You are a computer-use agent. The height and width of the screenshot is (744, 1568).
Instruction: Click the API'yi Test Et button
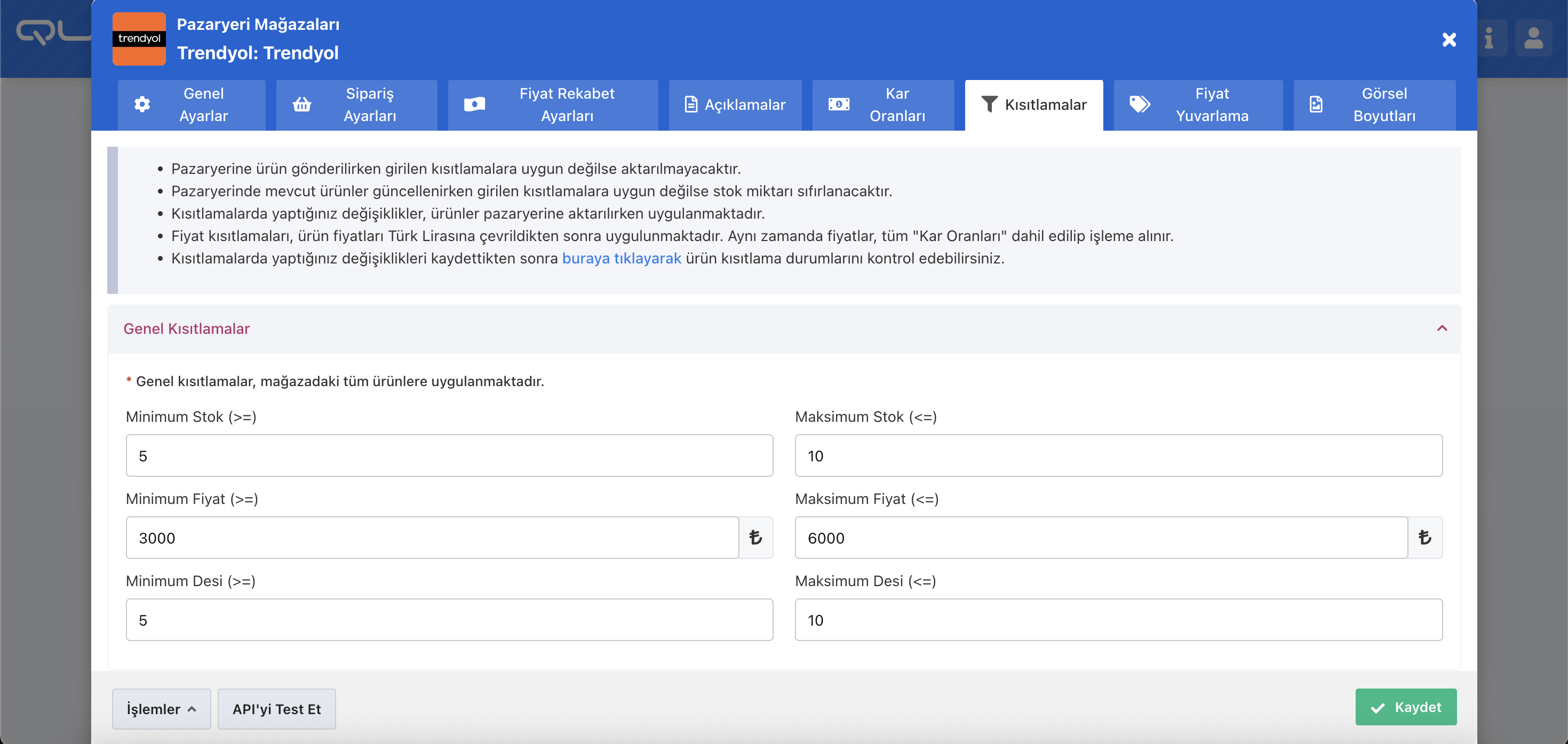(276, 709)
